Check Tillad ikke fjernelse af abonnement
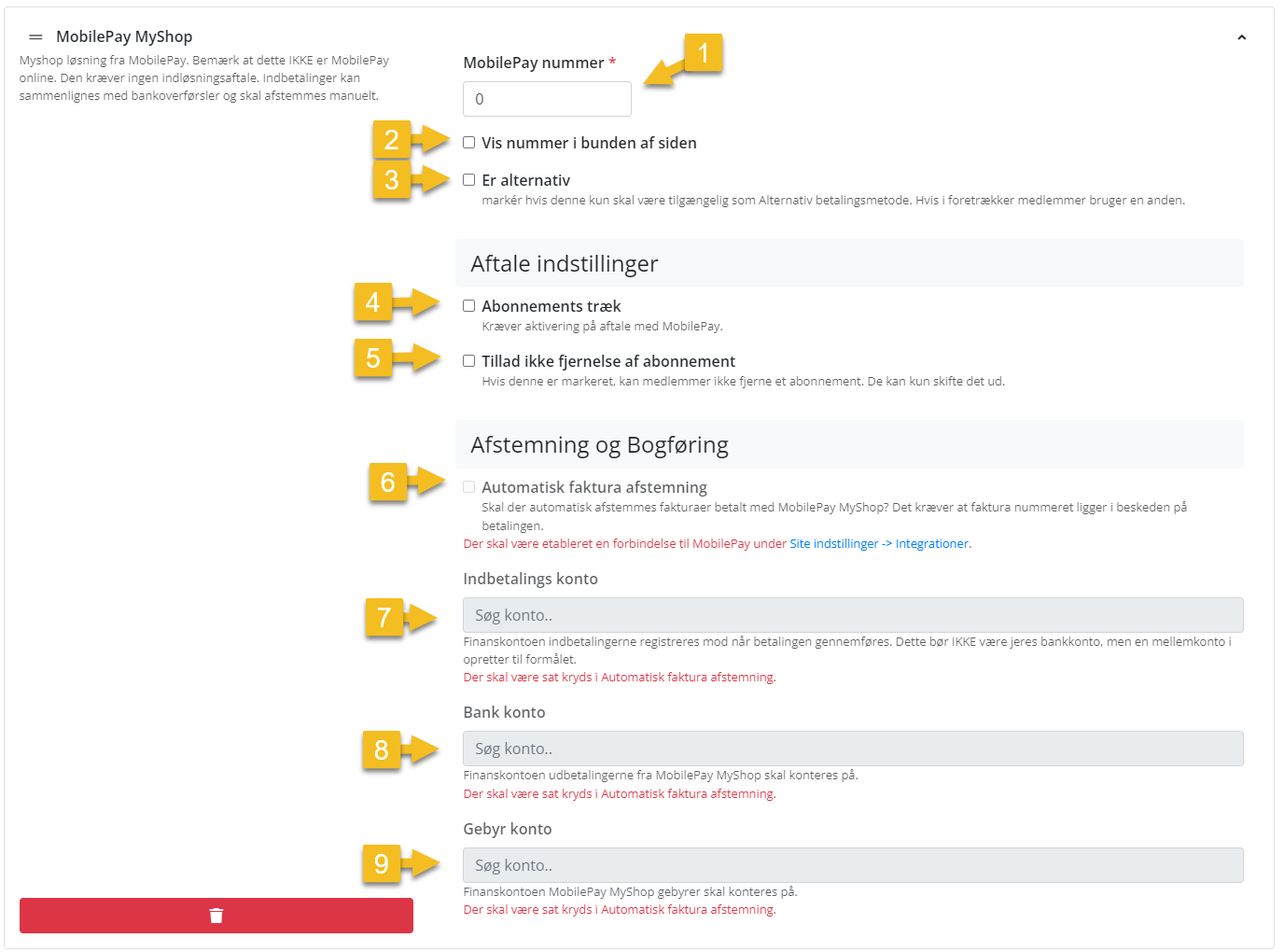 (469, 361)
